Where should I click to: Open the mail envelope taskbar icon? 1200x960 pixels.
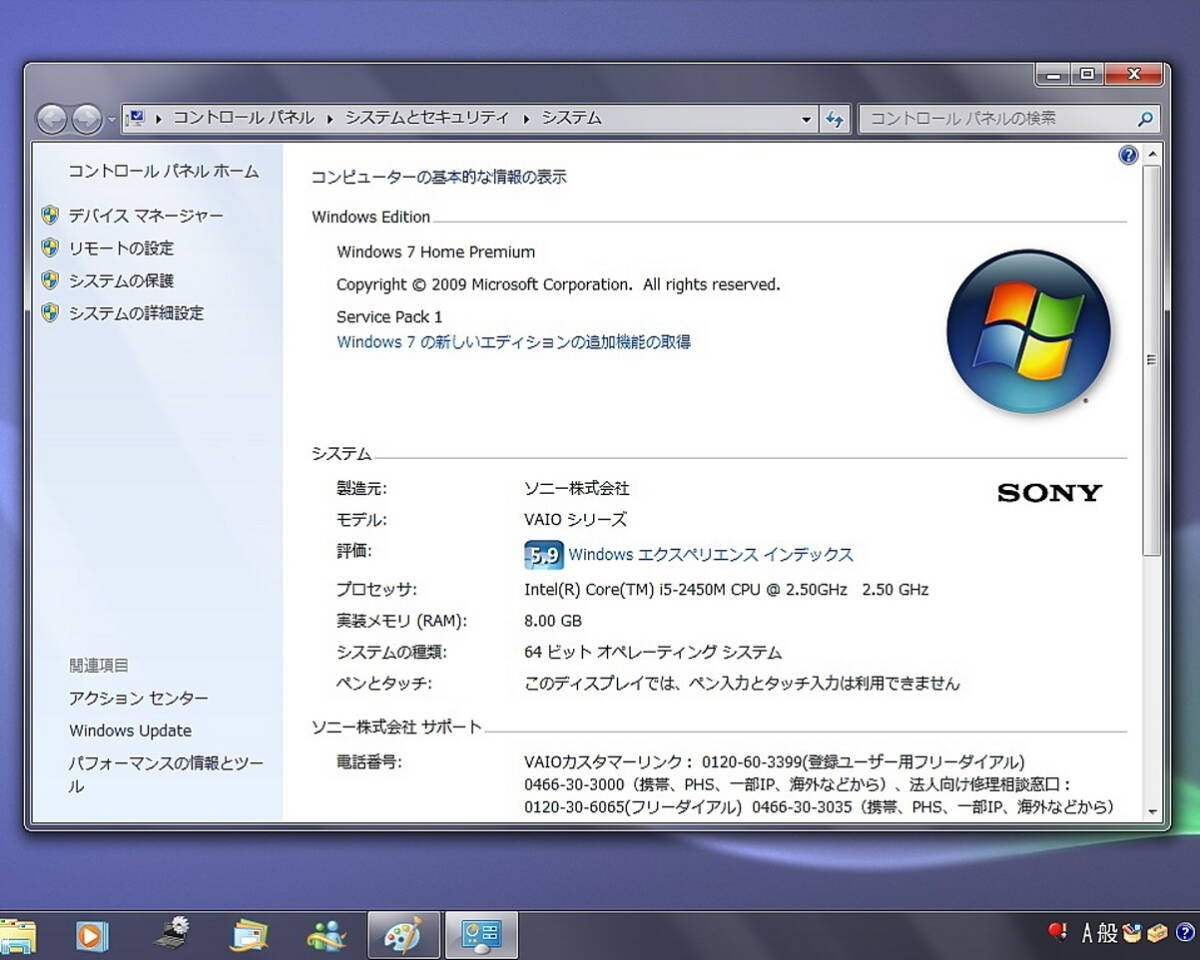click(x=248, y=936)
